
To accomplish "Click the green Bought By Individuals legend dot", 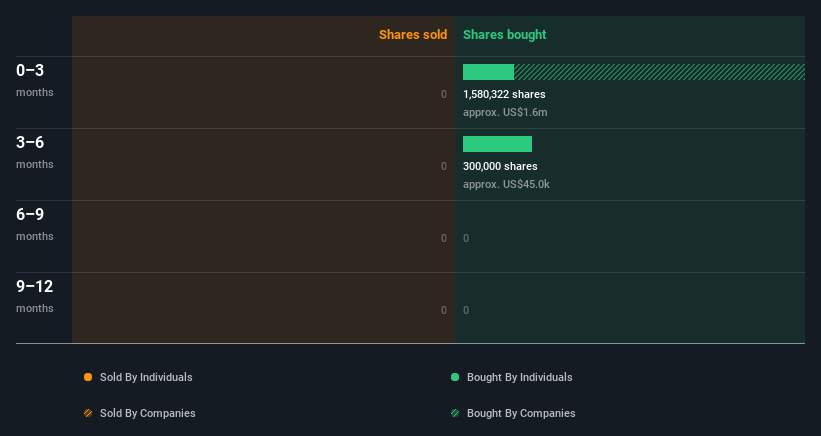I will click(455, 377).
